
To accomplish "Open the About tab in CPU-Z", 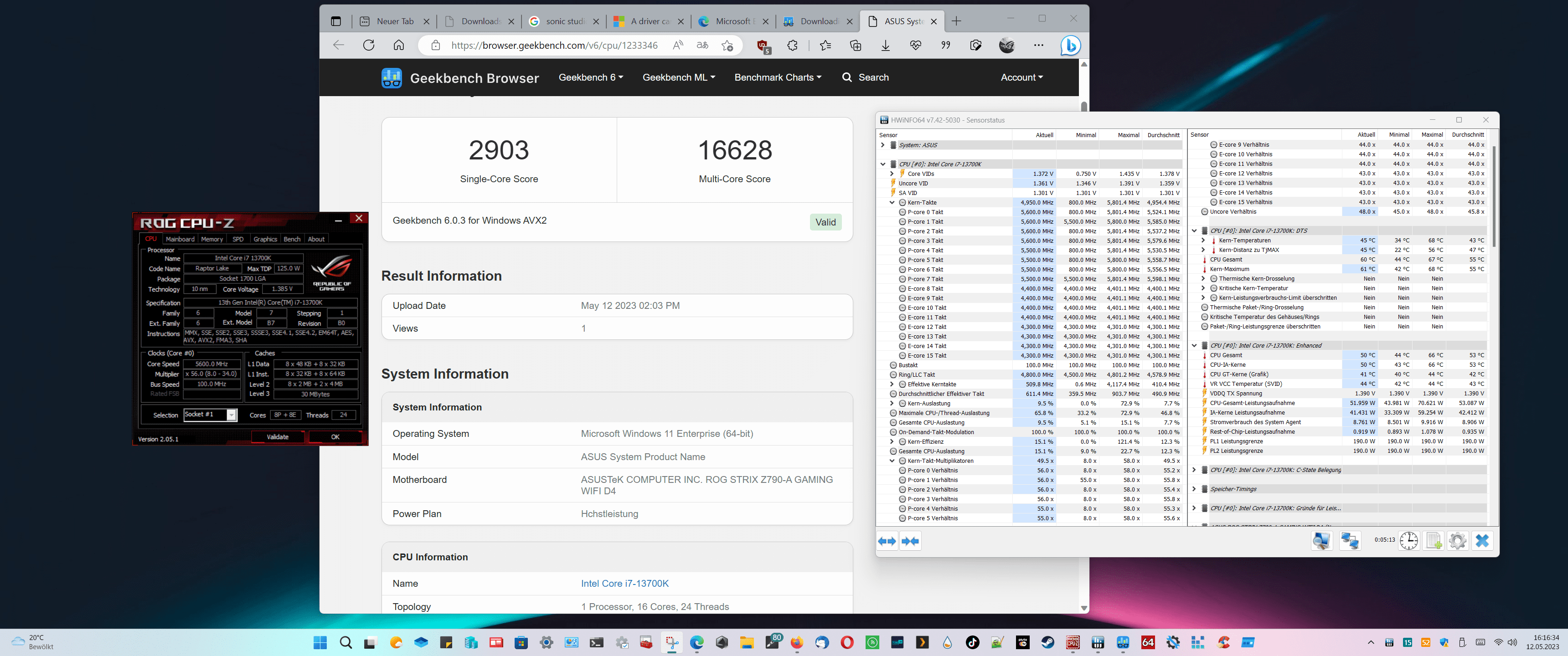I will coord(316,239).
